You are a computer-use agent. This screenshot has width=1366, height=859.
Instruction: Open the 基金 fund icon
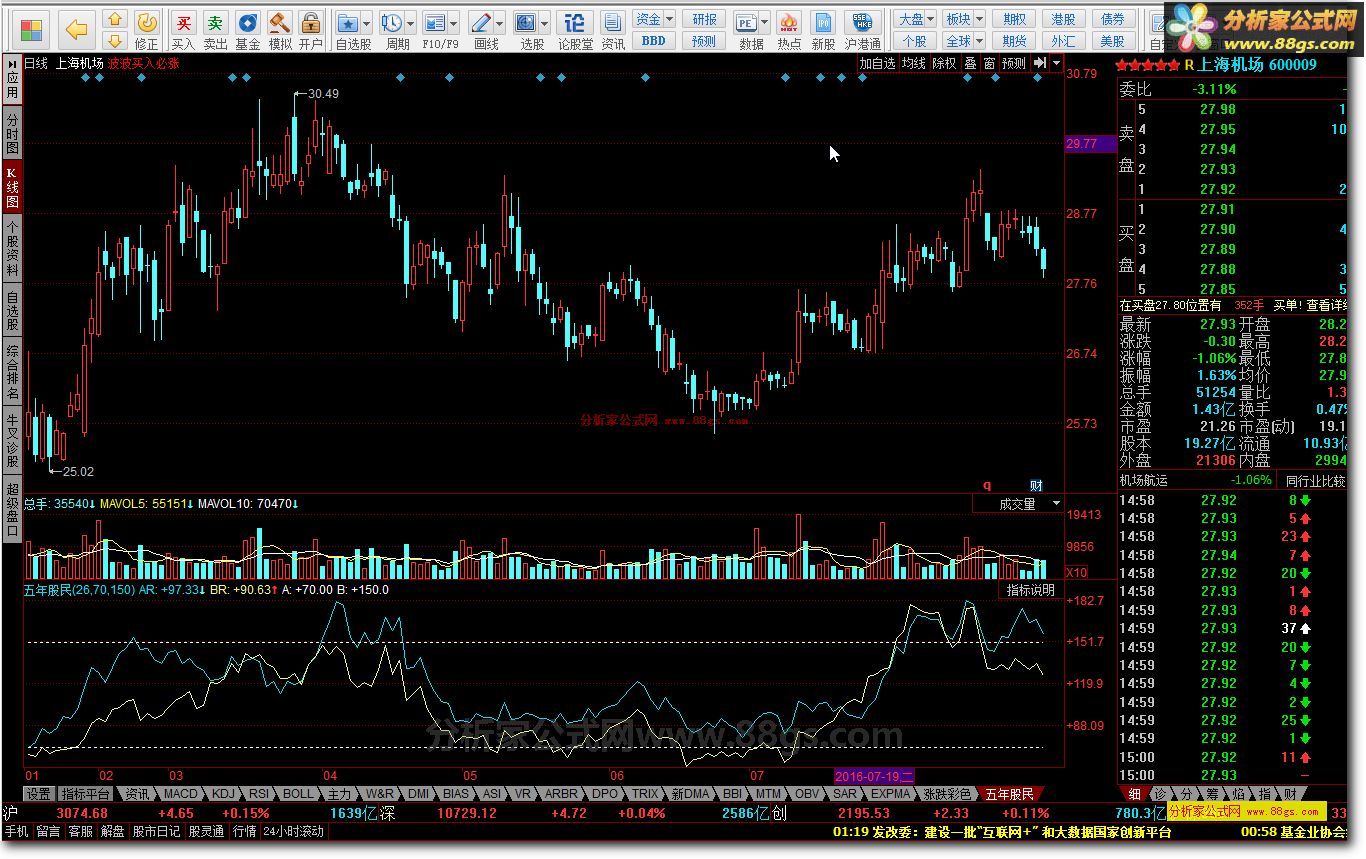[248, 30]
